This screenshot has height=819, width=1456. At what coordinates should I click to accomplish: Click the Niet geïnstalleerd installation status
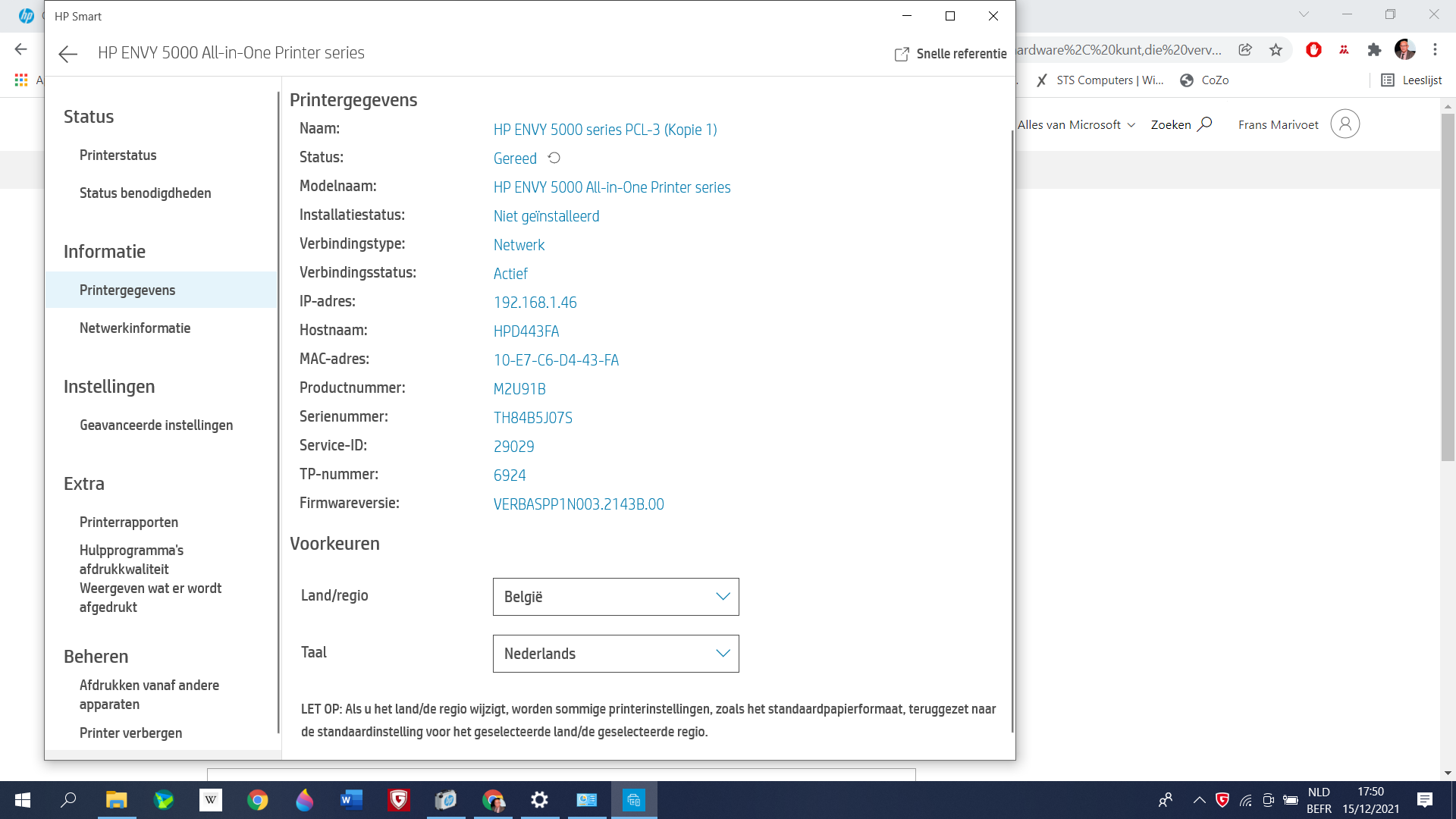pos(546,215)
